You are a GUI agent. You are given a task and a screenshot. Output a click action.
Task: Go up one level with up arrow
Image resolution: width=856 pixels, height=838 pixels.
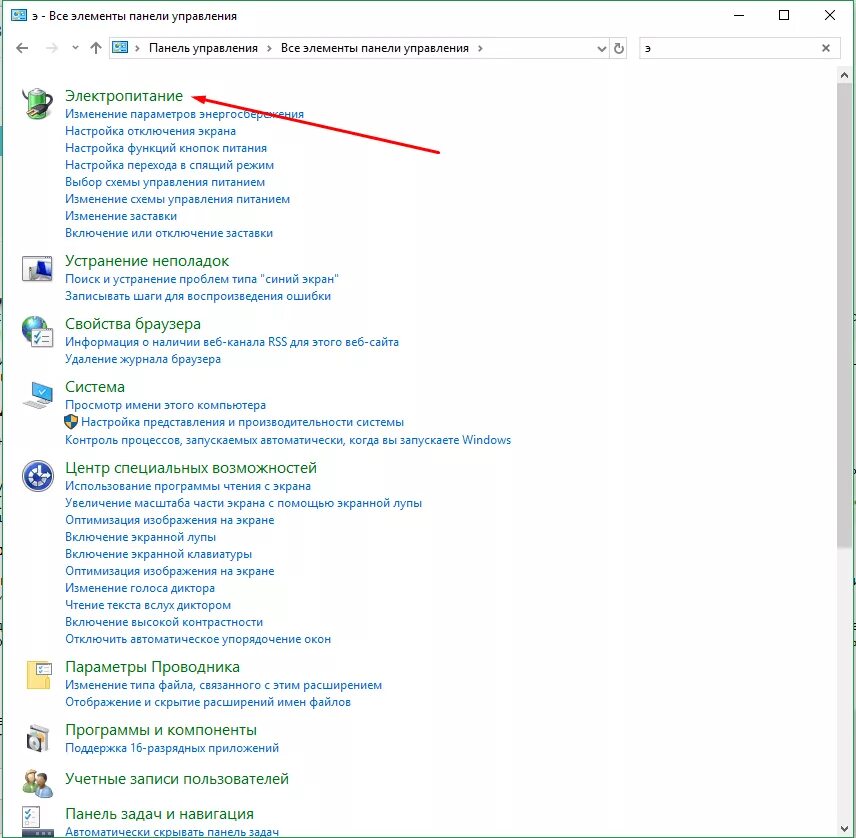[96, 48]
